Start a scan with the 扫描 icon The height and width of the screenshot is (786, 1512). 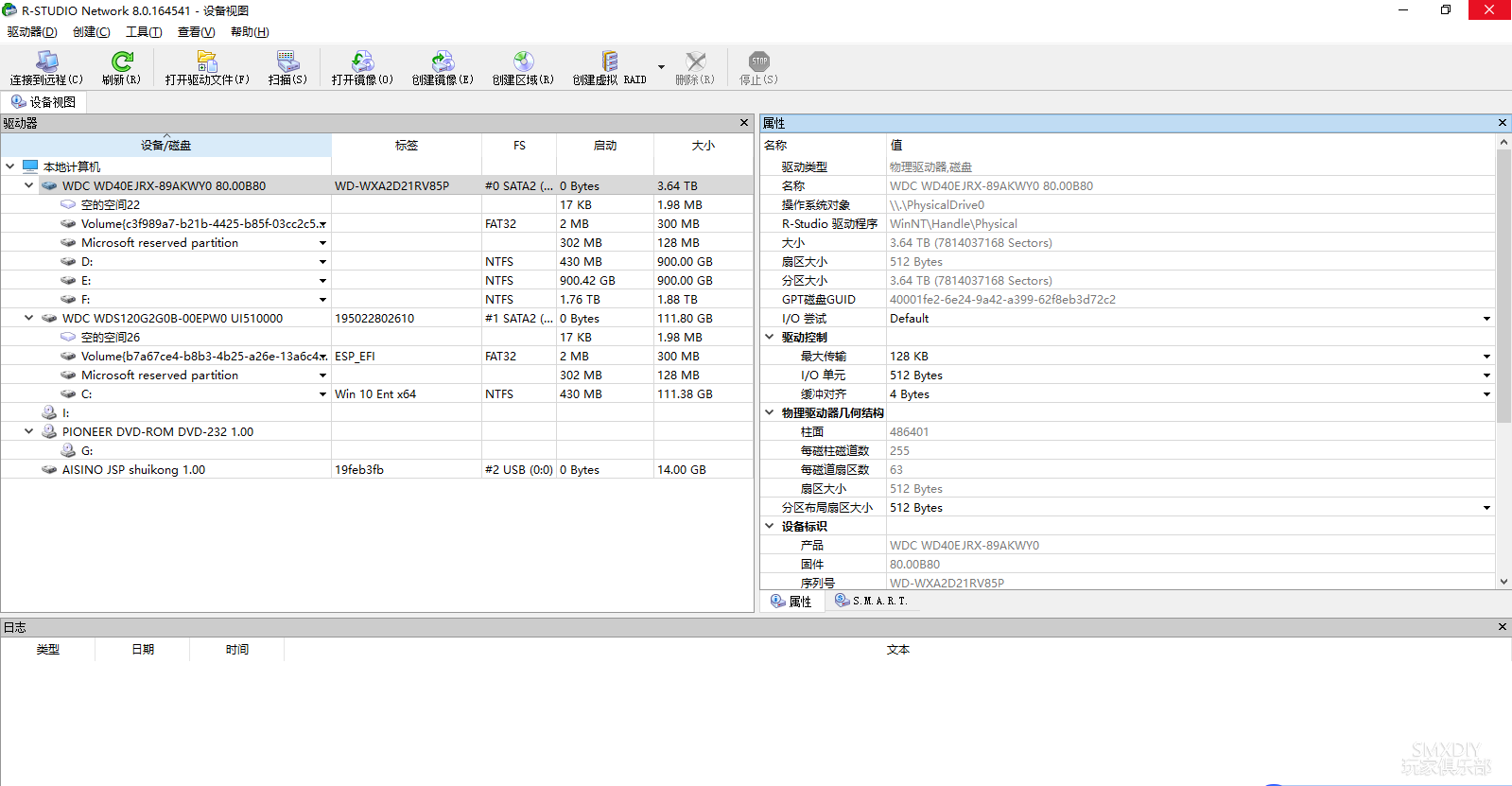coord(287,68)
